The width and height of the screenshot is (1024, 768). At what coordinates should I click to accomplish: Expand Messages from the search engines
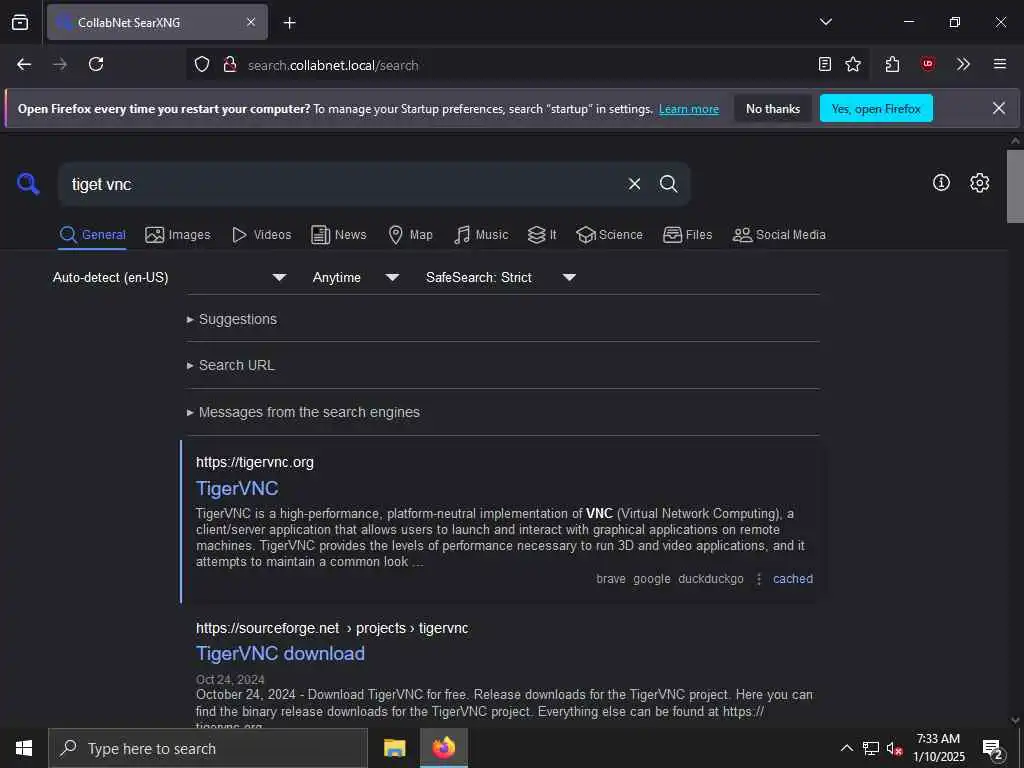tap(304, 413)
